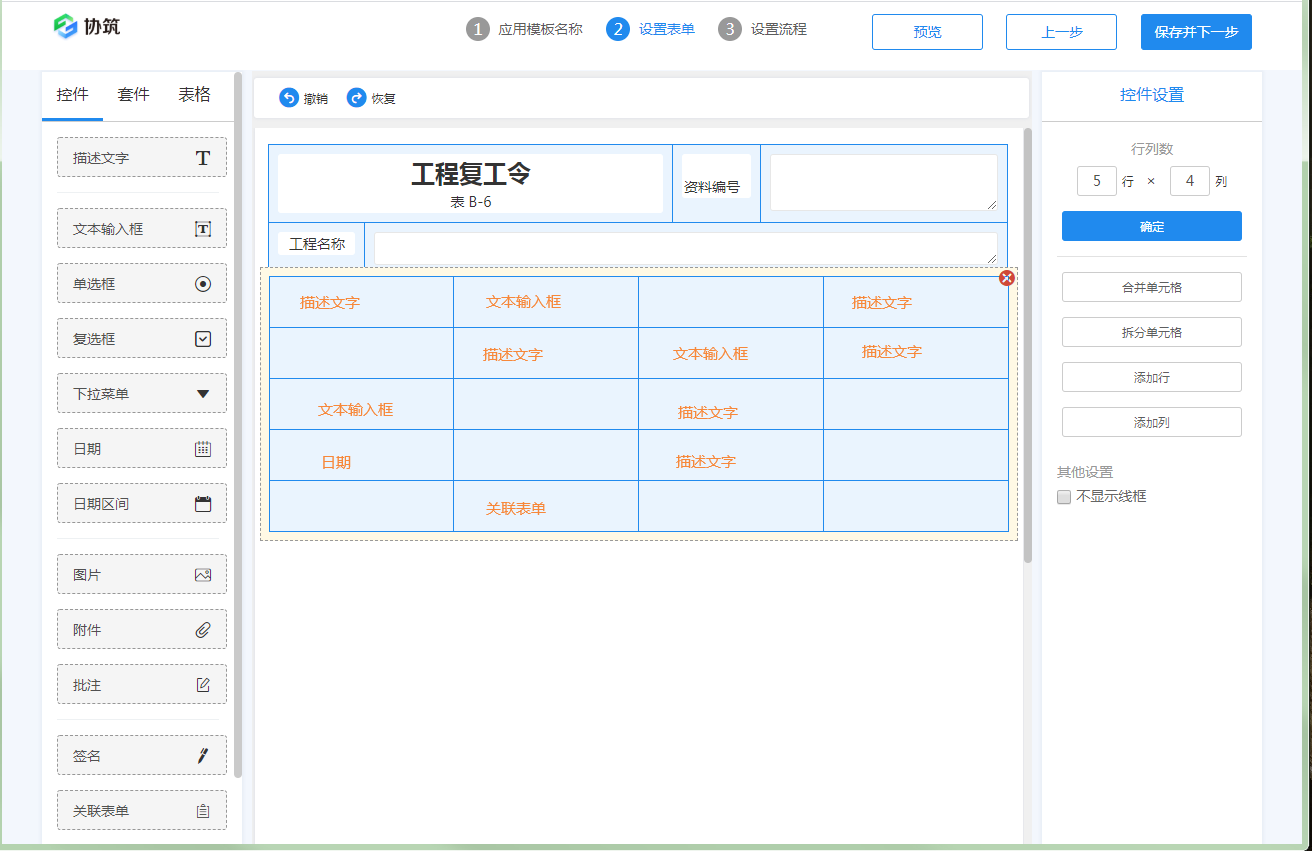Click the row count input showing 5

click(x=1096, y=181)
